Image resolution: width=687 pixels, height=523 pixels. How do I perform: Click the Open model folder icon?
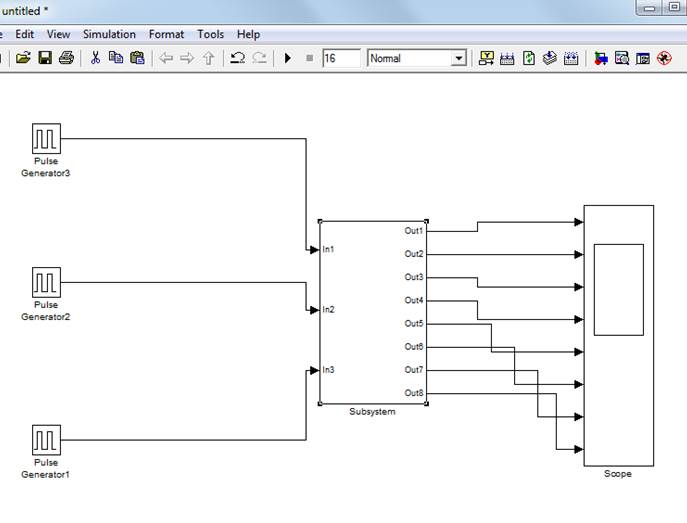23,58
